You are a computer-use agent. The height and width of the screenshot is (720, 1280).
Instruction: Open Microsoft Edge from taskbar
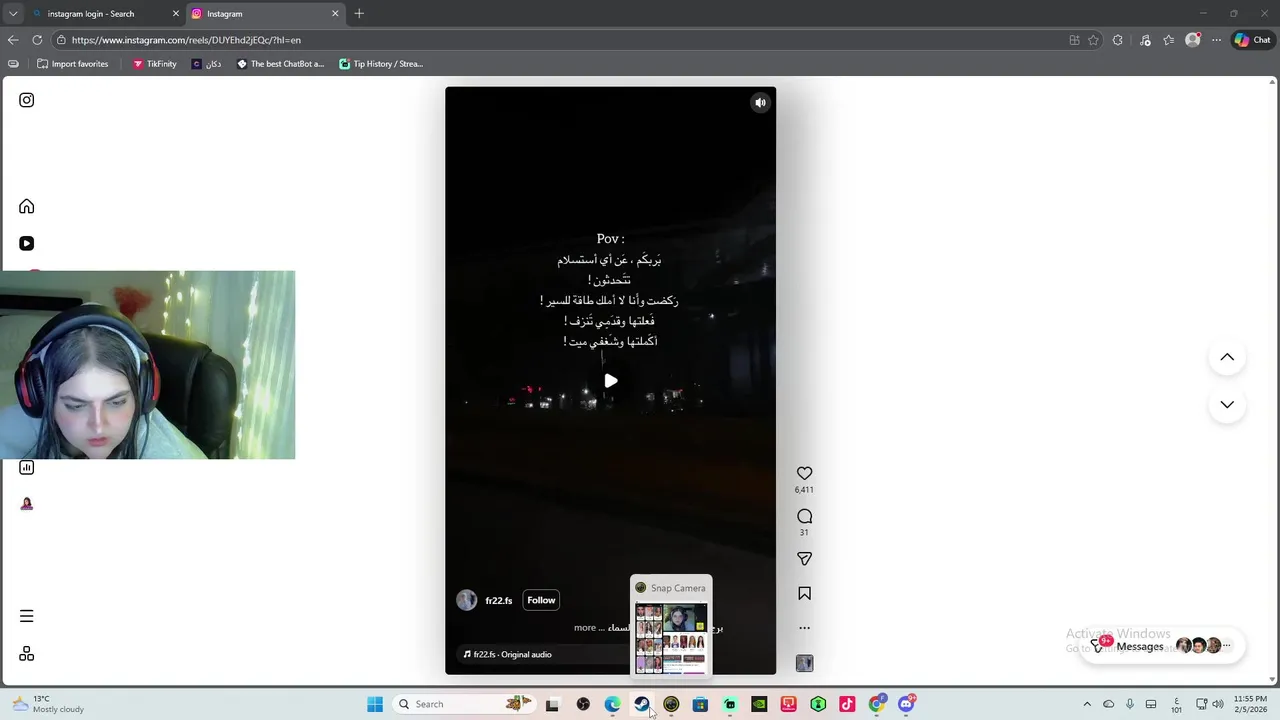click(x=612, y=704)
